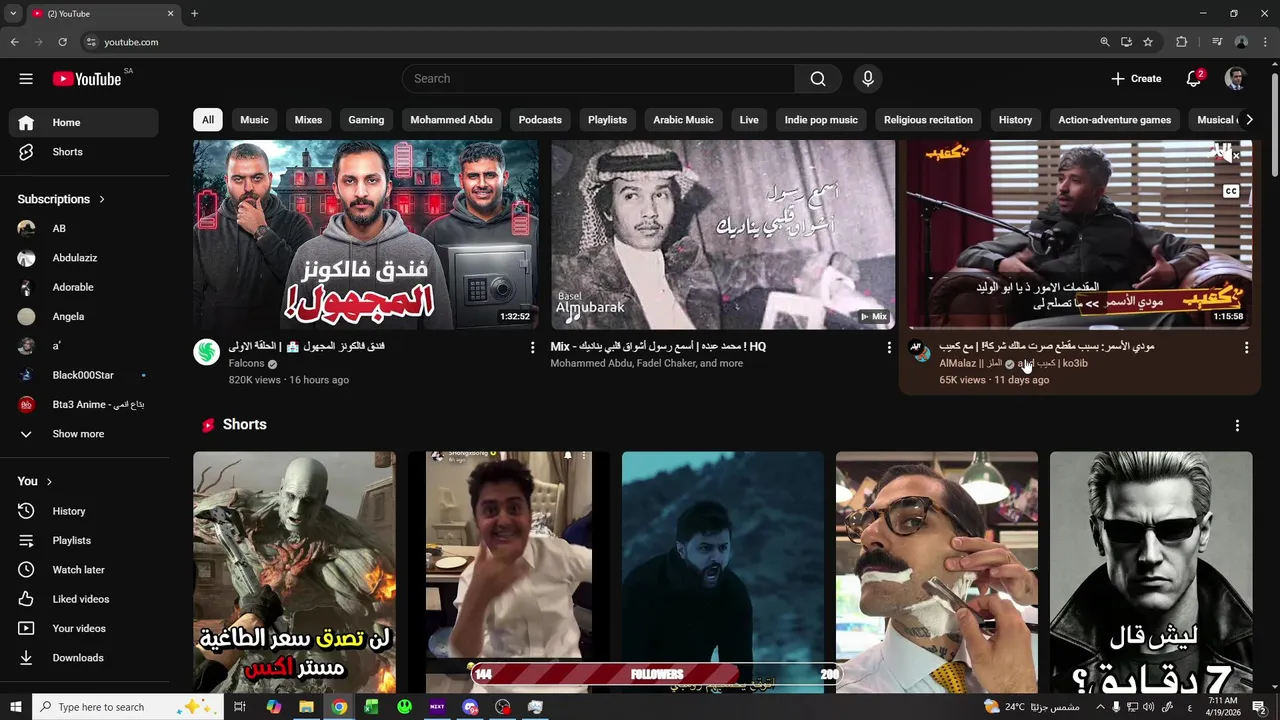Click the browser address bar
The width and height of the screenshot is (1280, 720).
(590, 42)
